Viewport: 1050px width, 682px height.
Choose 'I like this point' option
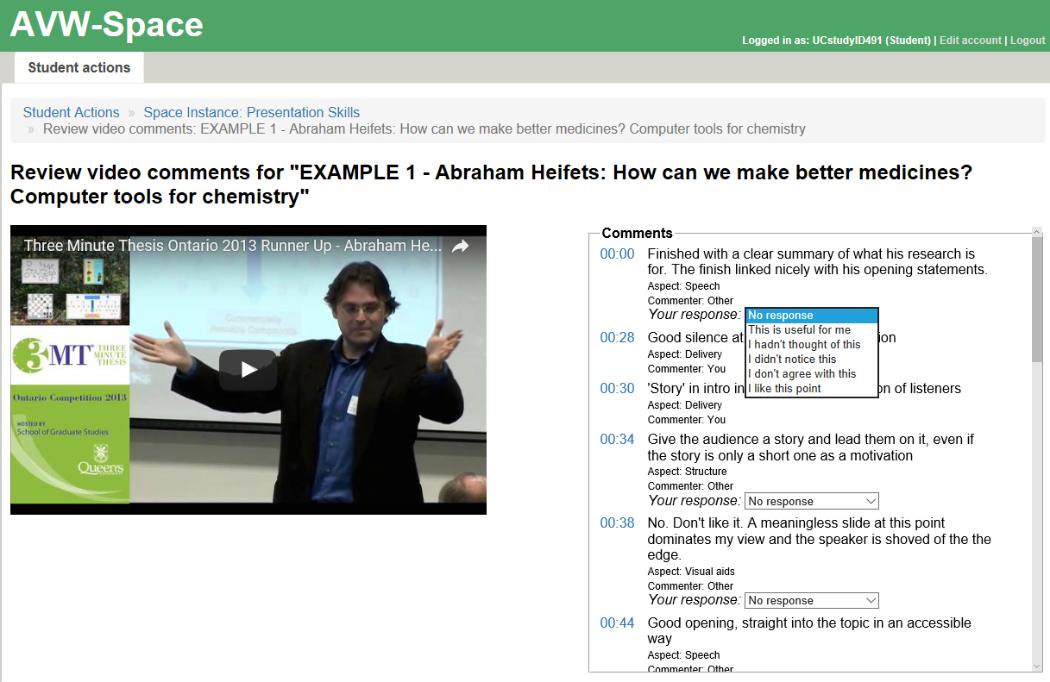click(811, 389)
